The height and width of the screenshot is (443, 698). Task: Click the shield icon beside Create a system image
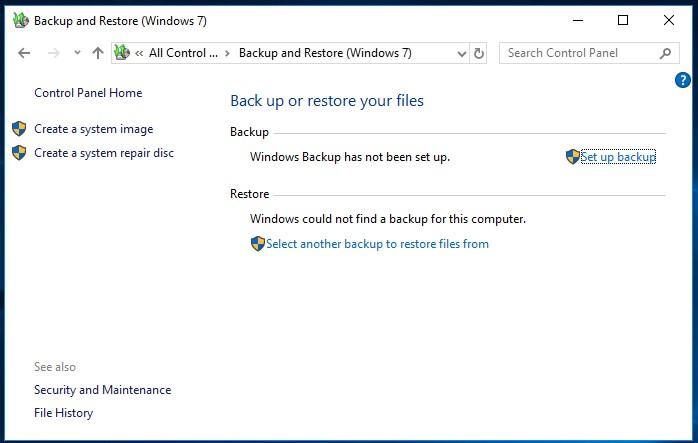(x=19, y=129)
